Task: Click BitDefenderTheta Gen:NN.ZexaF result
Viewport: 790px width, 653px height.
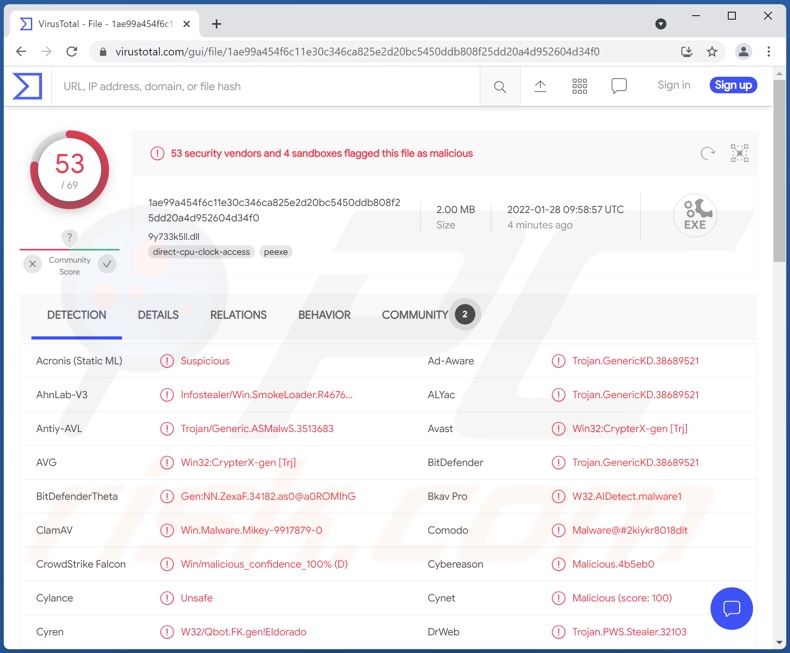Action: coord(268,496)
